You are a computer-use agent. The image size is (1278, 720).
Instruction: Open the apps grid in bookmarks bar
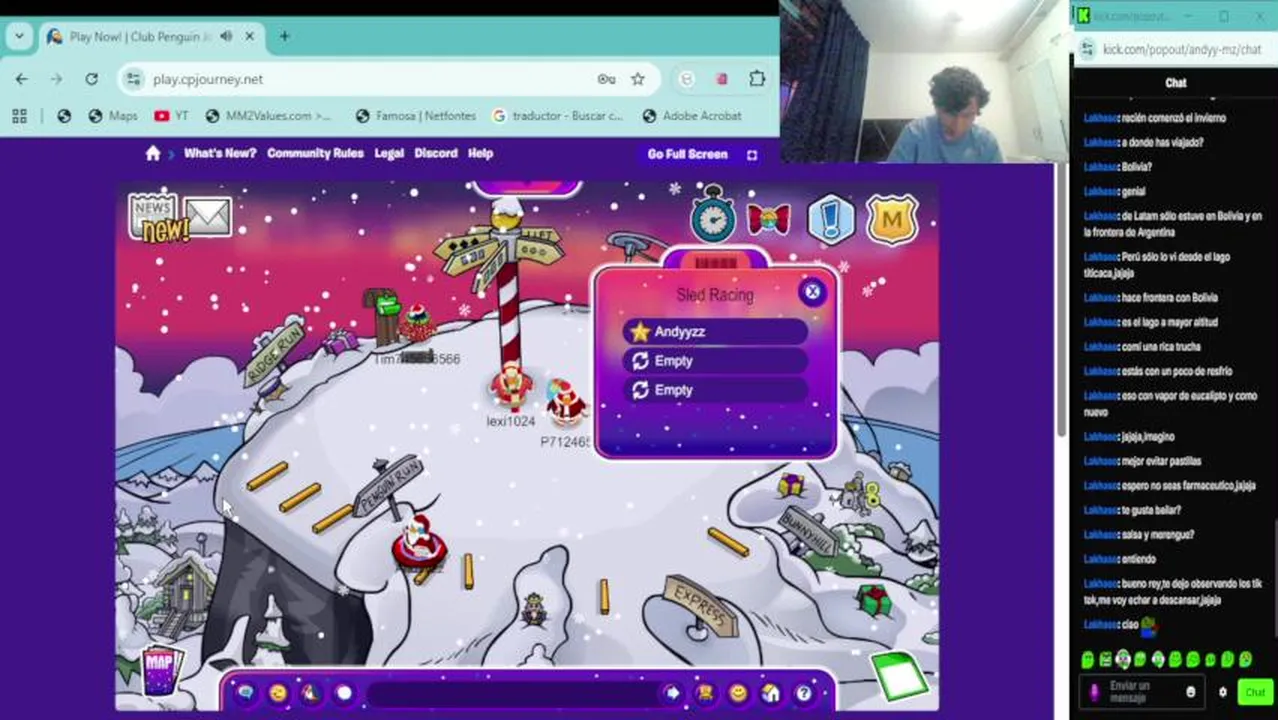point(19,116)
